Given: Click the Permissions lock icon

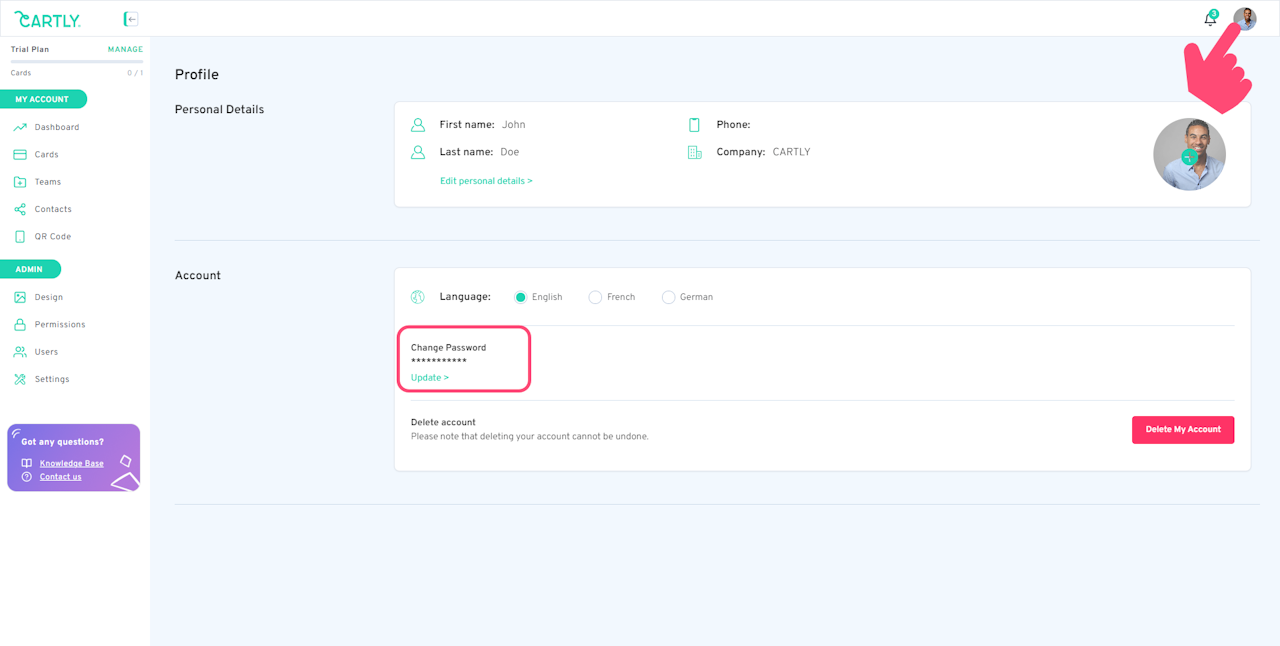Looking at the screenshot, I should click(x=20, y=325).
